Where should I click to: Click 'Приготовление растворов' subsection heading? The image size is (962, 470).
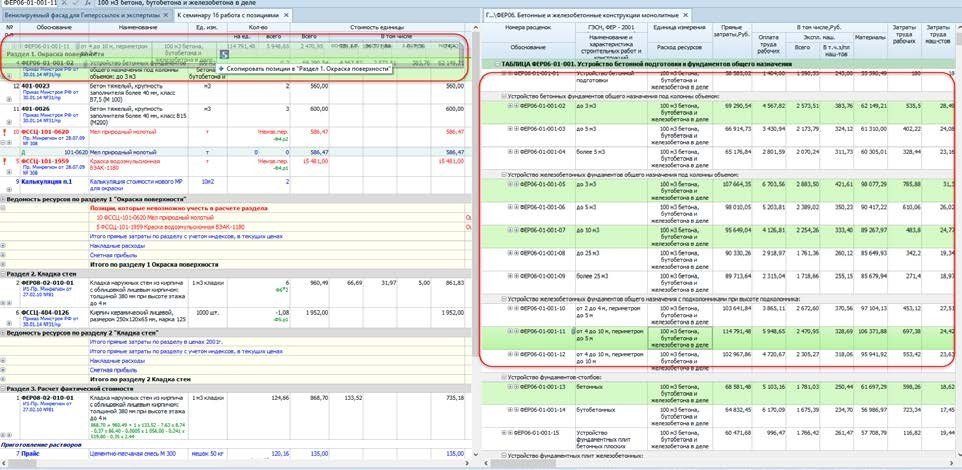pos(41,444)
